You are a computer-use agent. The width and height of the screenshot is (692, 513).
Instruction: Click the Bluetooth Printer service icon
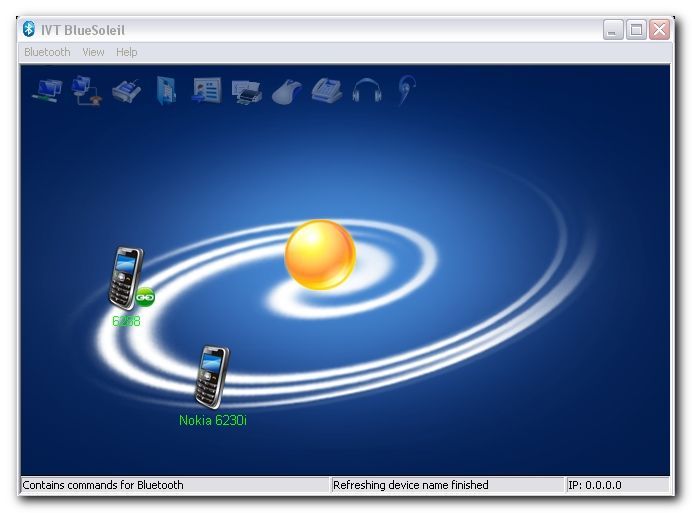click(247, 92)
